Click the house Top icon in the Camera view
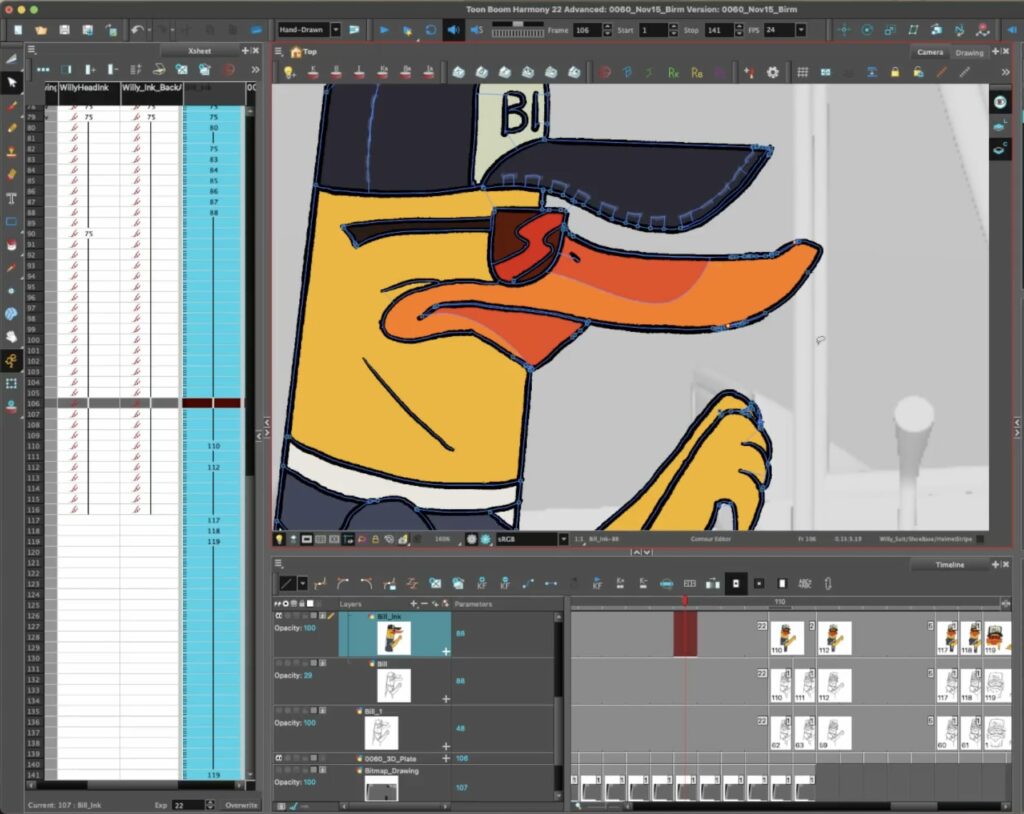 [x=296, y=52]
